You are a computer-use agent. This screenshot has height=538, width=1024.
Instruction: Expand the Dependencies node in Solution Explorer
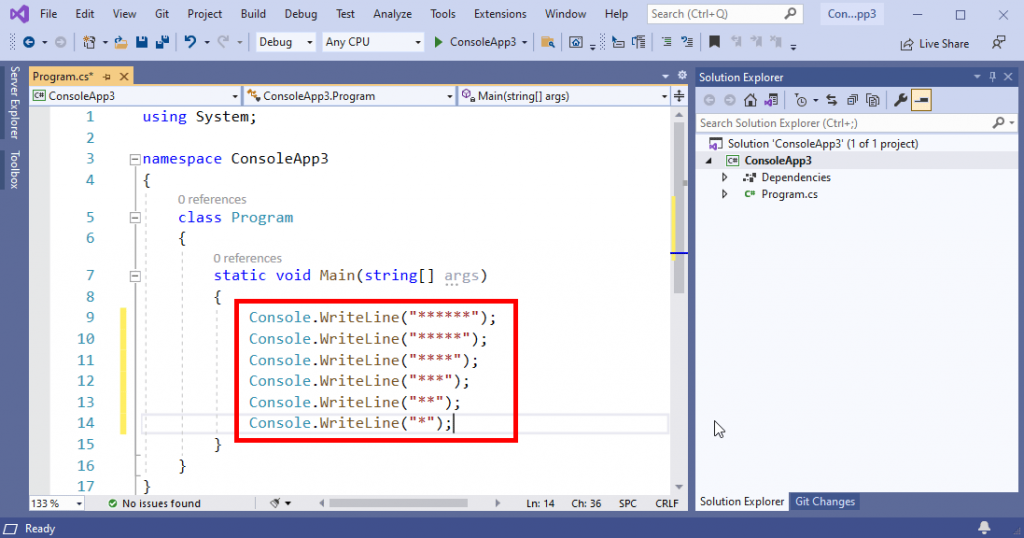[726, 177]
